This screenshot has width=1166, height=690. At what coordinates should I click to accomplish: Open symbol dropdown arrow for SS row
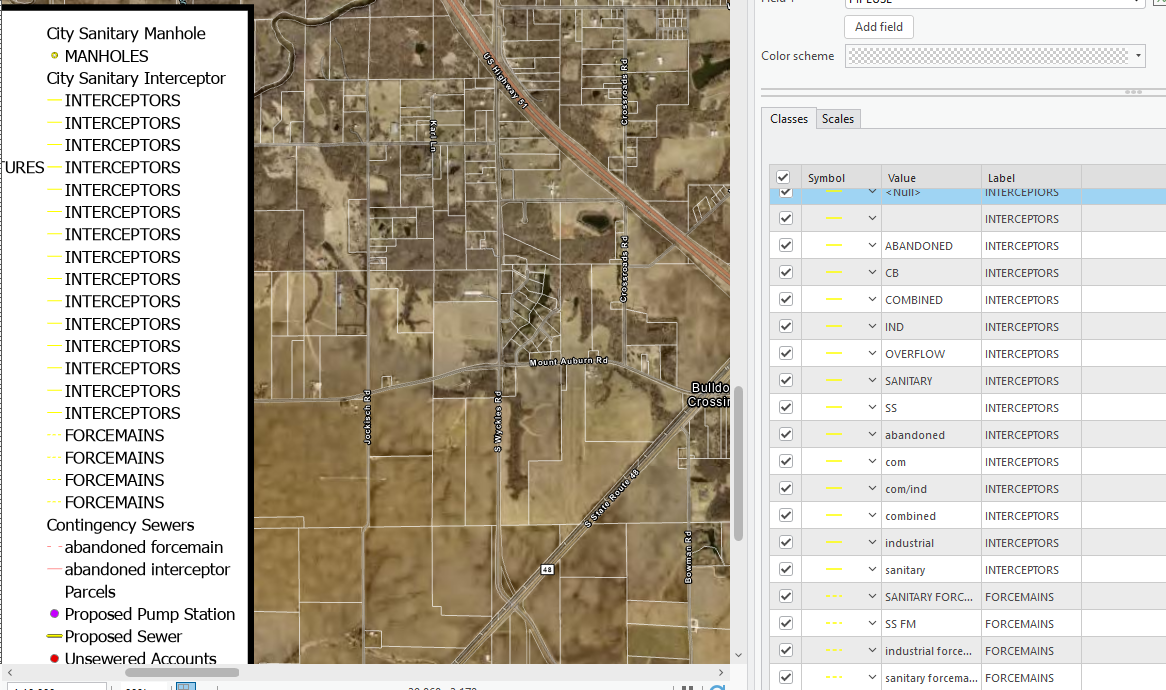tap(872, 407)
